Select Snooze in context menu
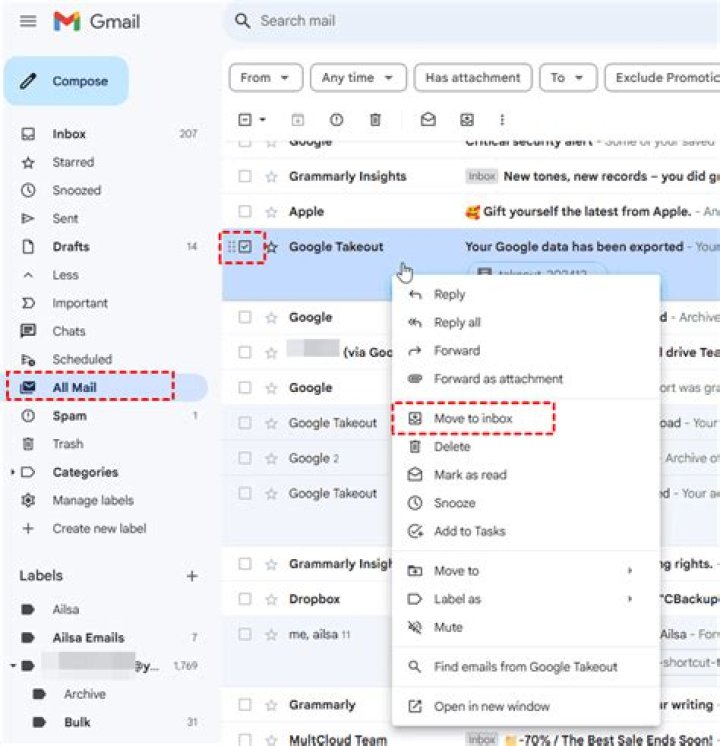 pyautogui.click(x=526, y=503)
